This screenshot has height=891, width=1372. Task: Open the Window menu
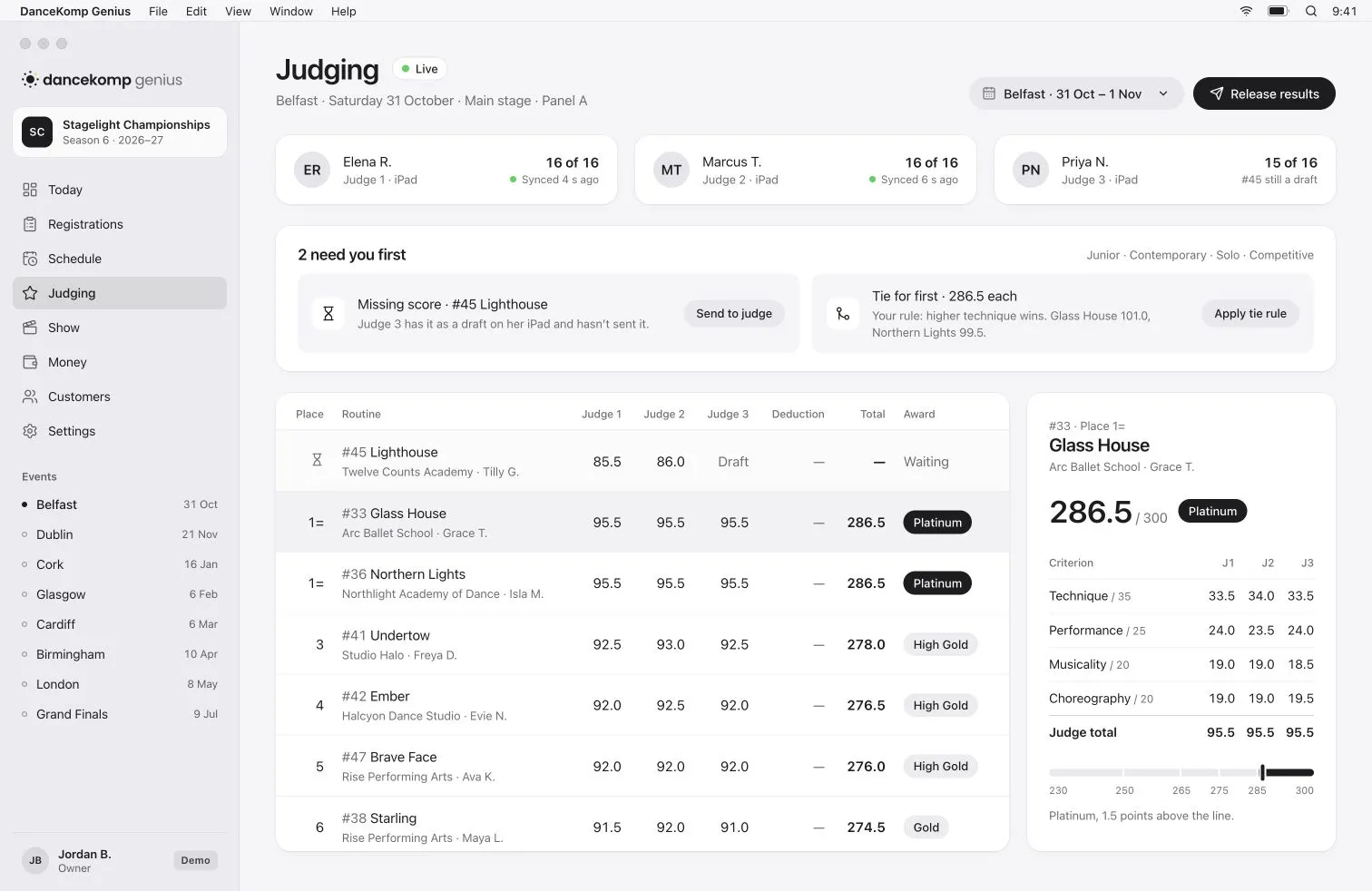pos(291,11)
